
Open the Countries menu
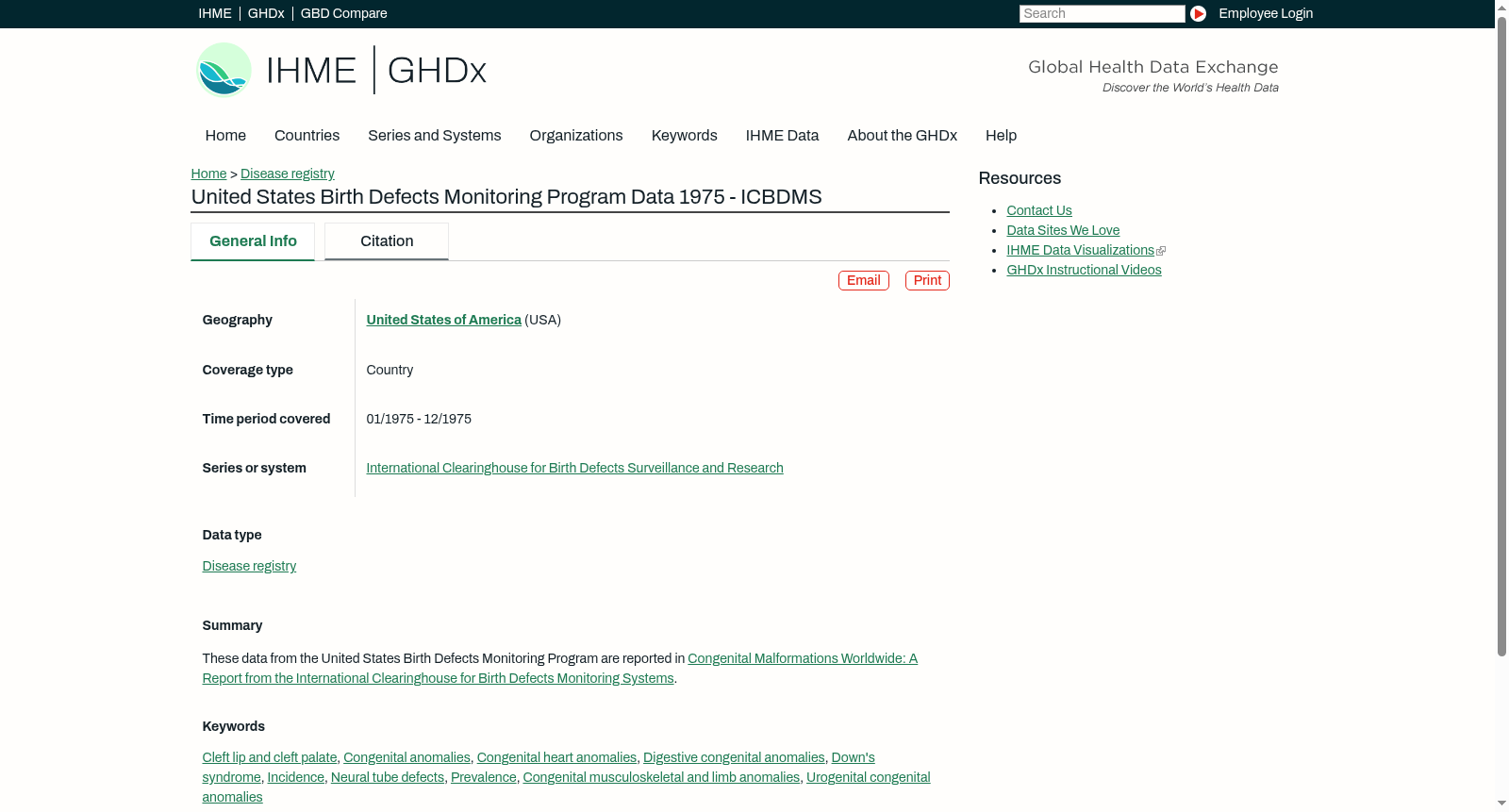coord(307,136)
